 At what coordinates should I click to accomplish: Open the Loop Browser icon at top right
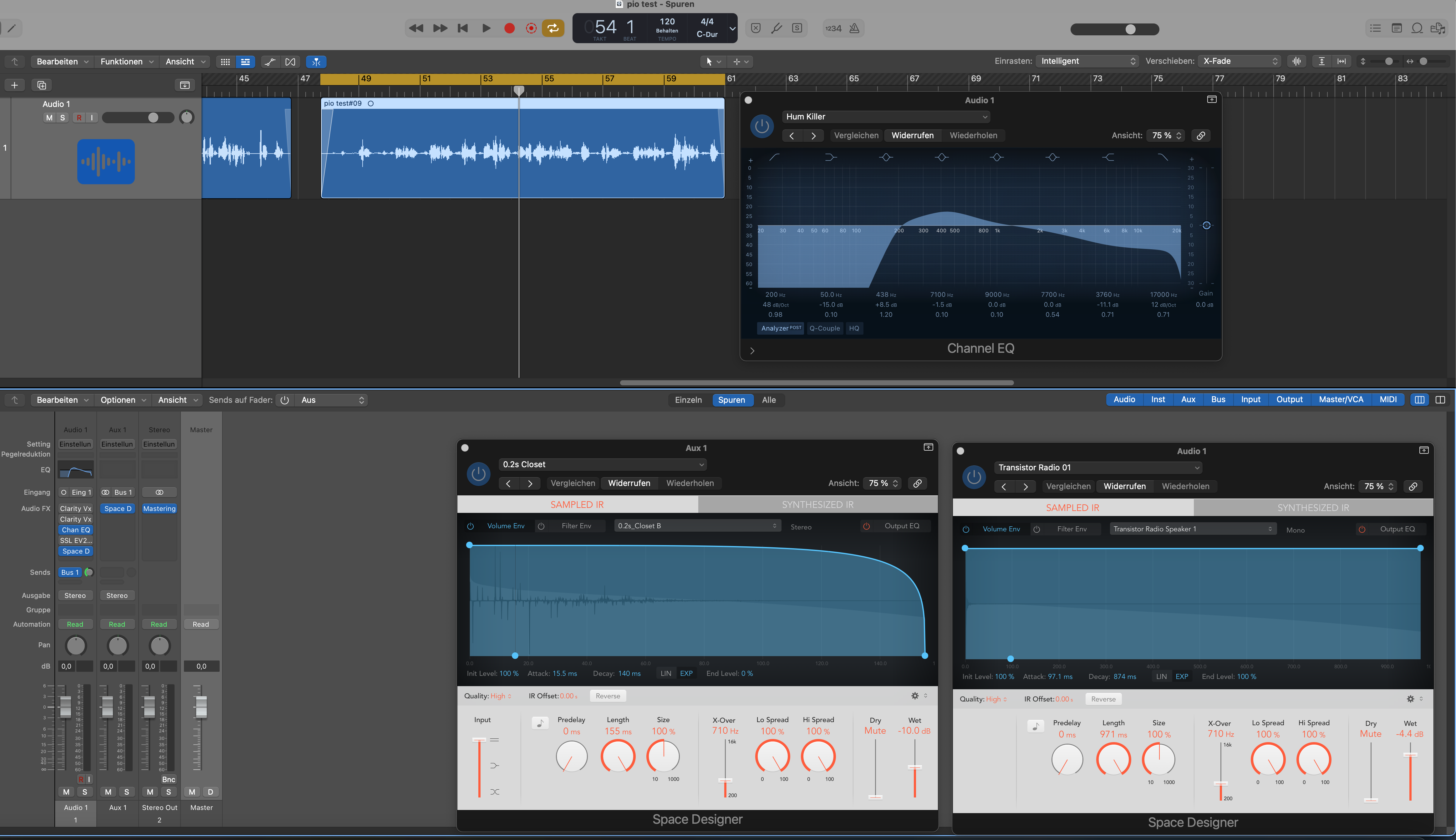pyautogui.click(x=1417, y=28)
